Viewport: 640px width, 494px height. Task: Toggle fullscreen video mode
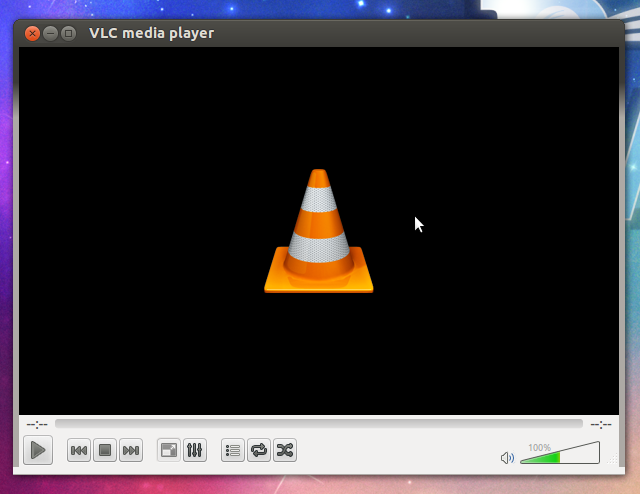[x=169, y=450]
